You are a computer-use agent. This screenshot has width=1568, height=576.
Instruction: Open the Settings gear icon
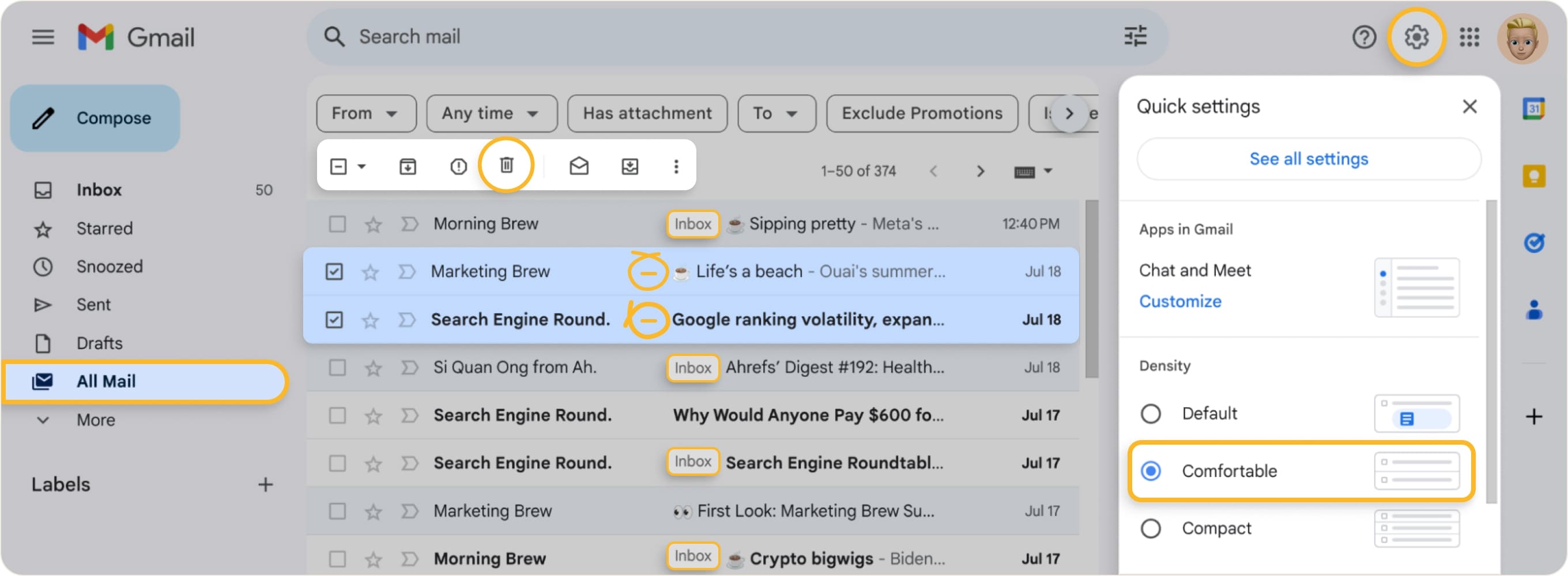[x=1416, y=36]
